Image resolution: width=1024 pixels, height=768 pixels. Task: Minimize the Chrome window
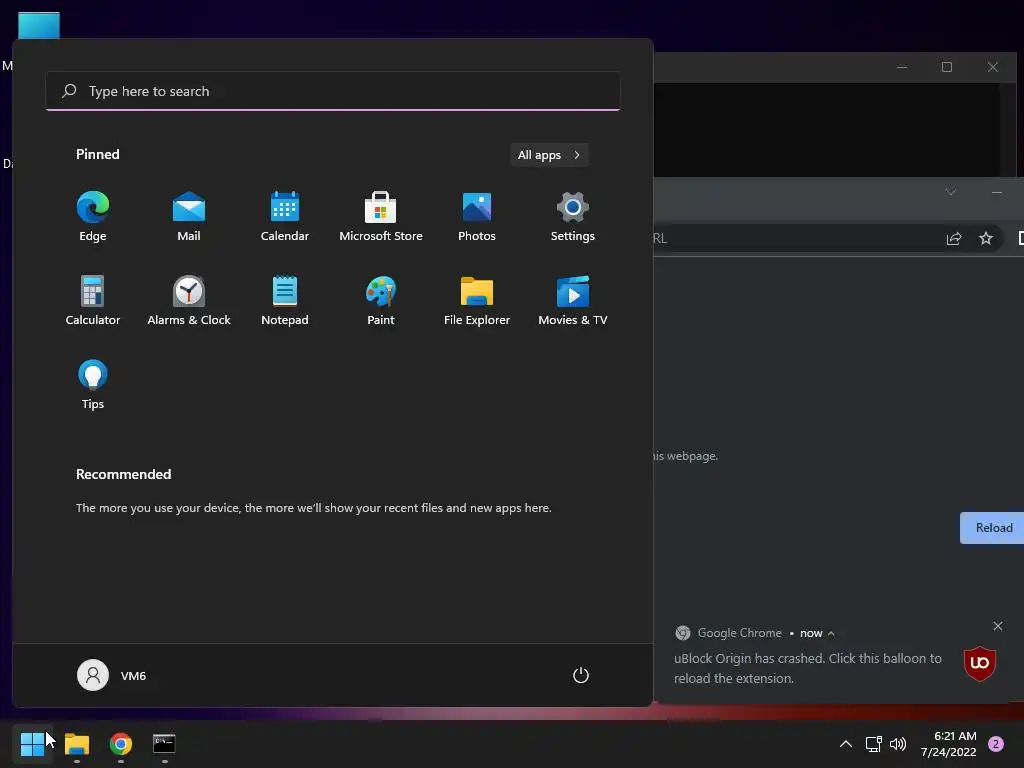(997, 192)
